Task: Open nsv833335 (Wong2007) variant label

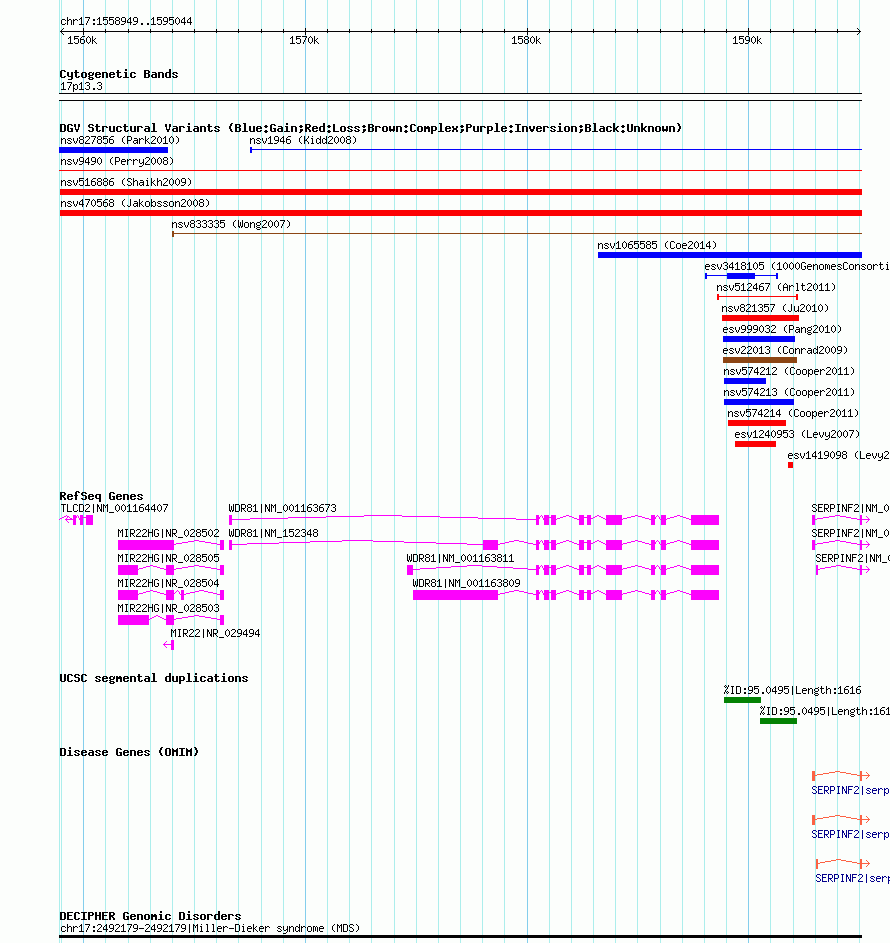Action: (231, 224)
